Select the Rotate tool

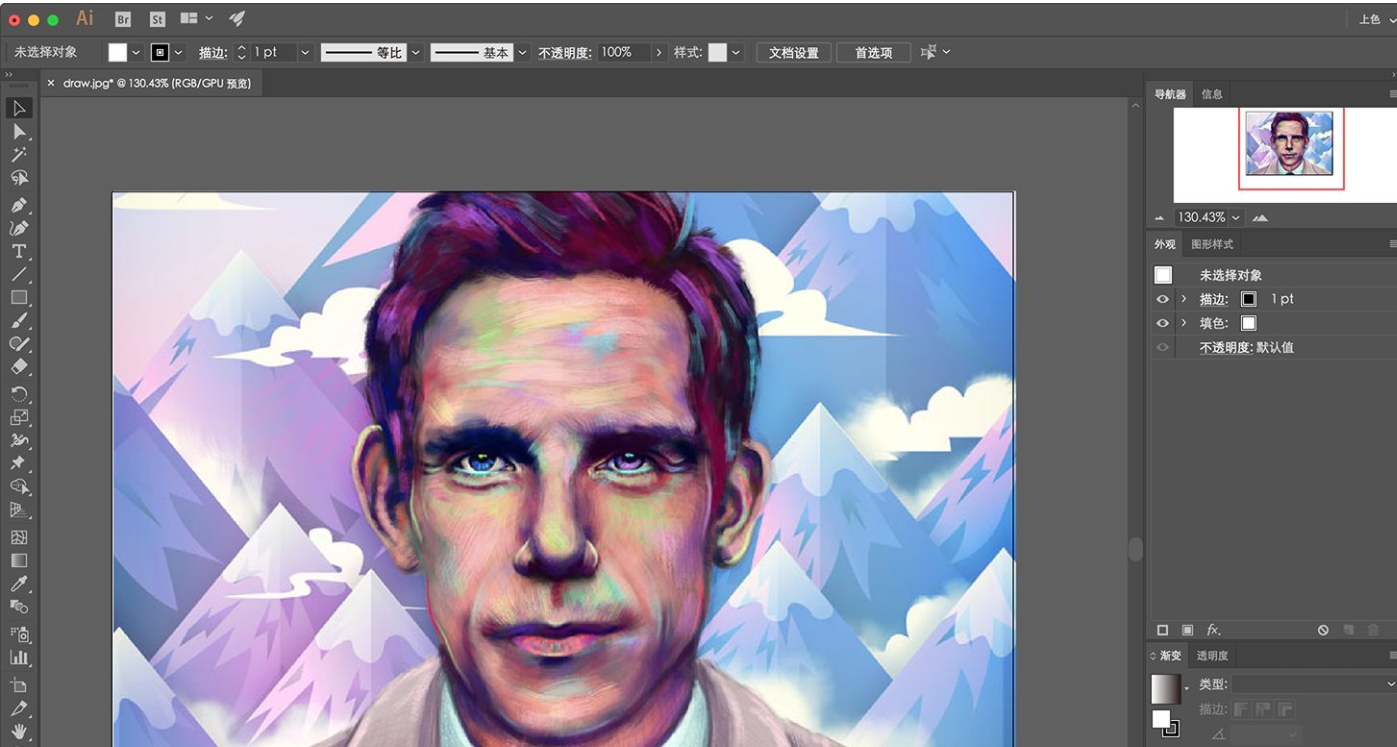[19, 393]
